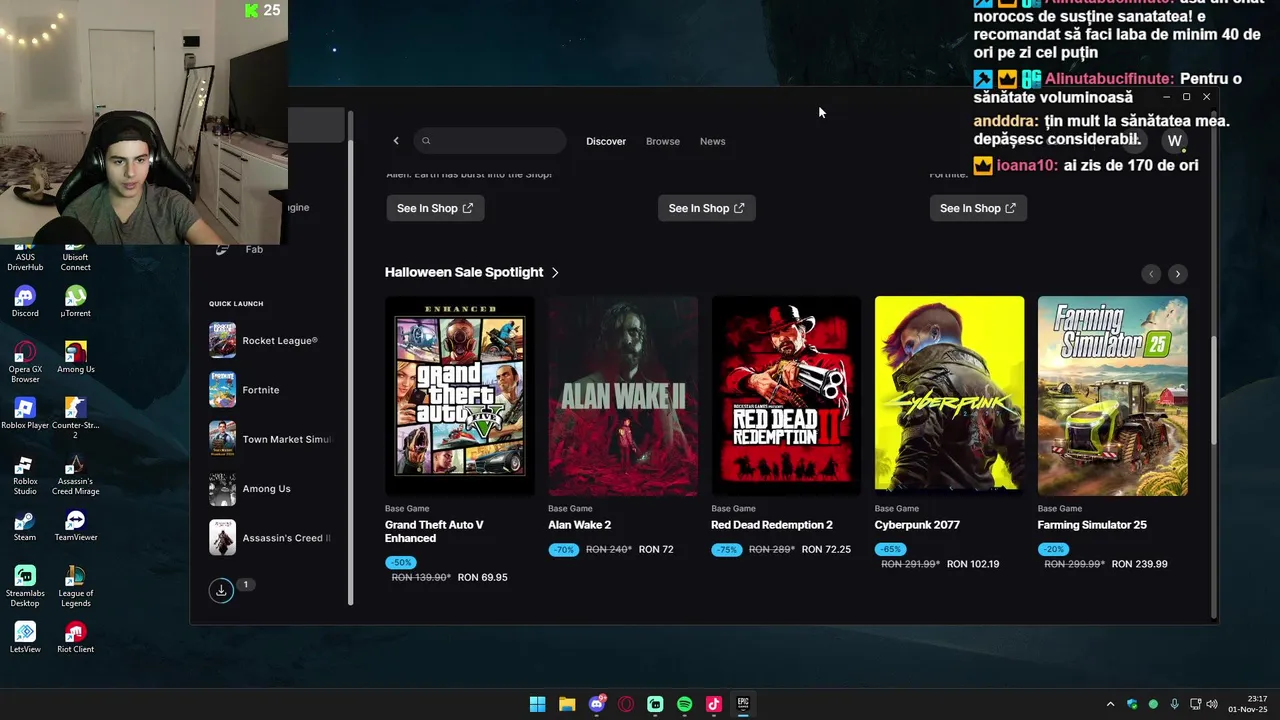
Task: Open the Counter-Strike 2 desktop shortcut
Action: click(75, 418)
